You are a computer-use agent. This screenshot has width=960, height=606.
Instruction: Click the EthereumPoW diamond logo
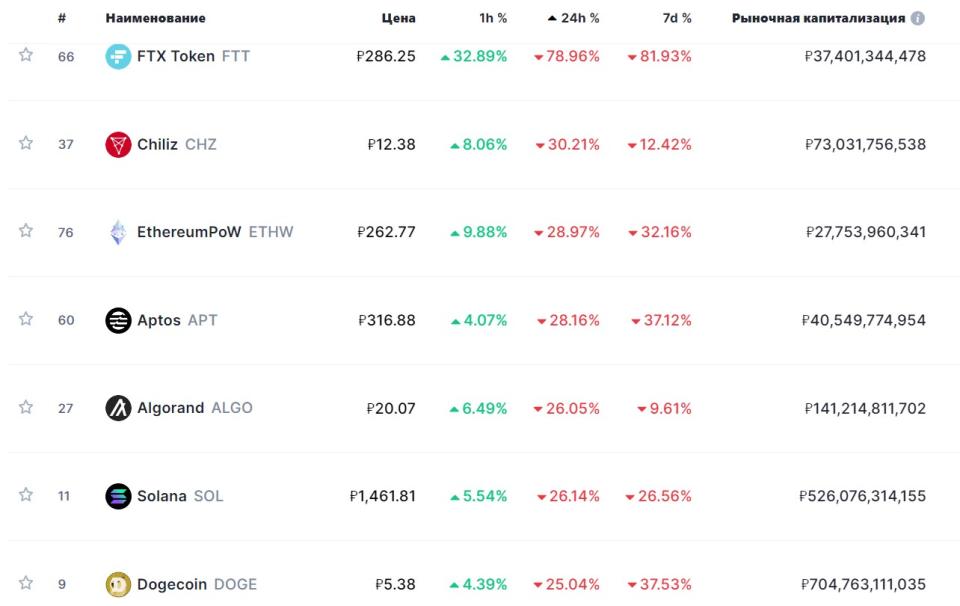(118, 233)
